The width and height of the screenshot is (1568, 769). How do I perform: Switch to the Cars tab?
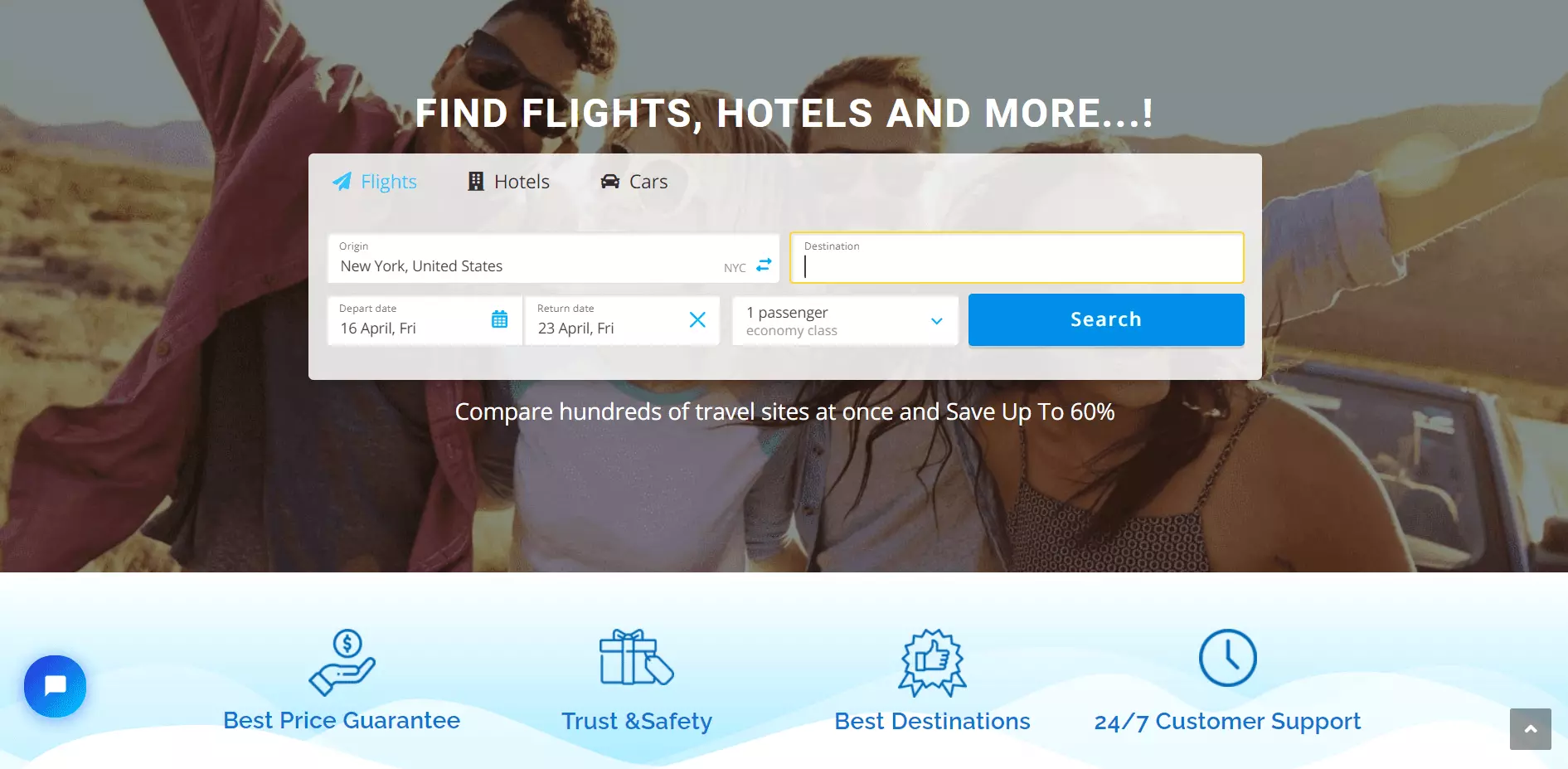click(x=634, y=182)
